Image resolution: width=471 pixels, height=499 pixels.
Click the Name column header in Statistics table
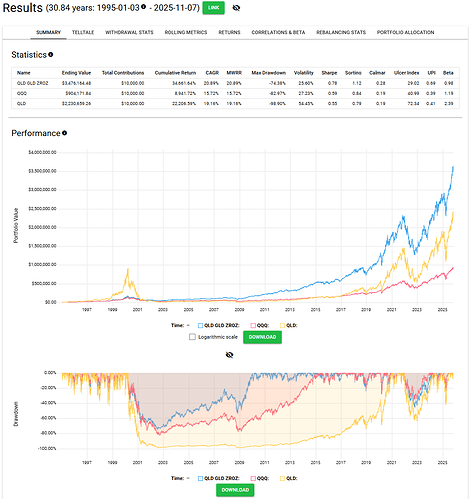(x=24, y=73)
